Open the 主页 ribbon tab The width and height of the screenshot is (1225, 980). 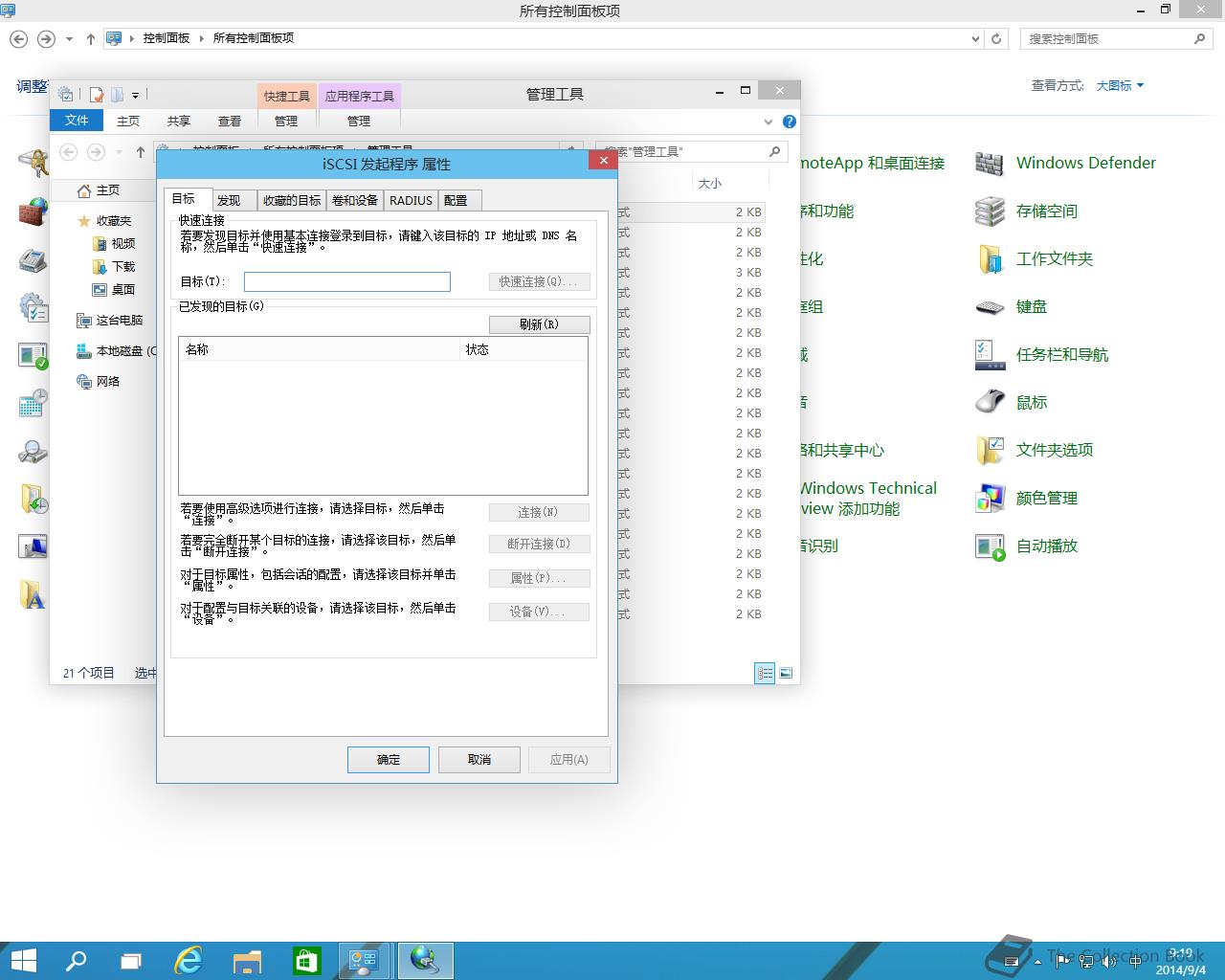coord(128,121)
